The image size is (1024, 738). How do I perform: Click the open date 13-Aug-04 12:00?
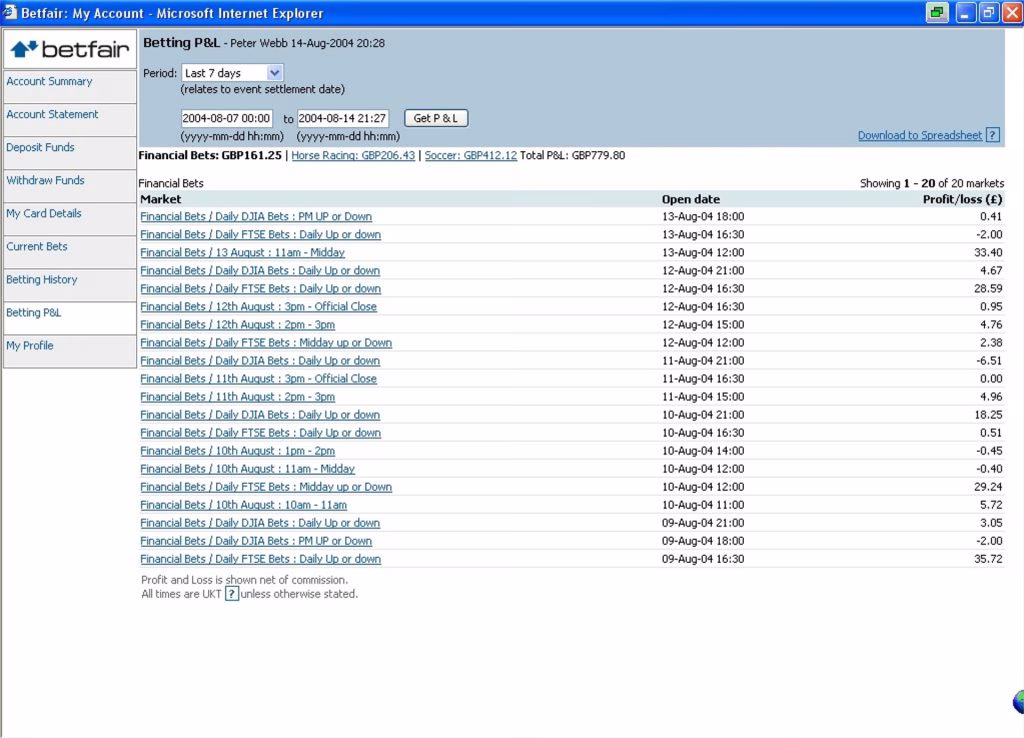click(703, 252)
